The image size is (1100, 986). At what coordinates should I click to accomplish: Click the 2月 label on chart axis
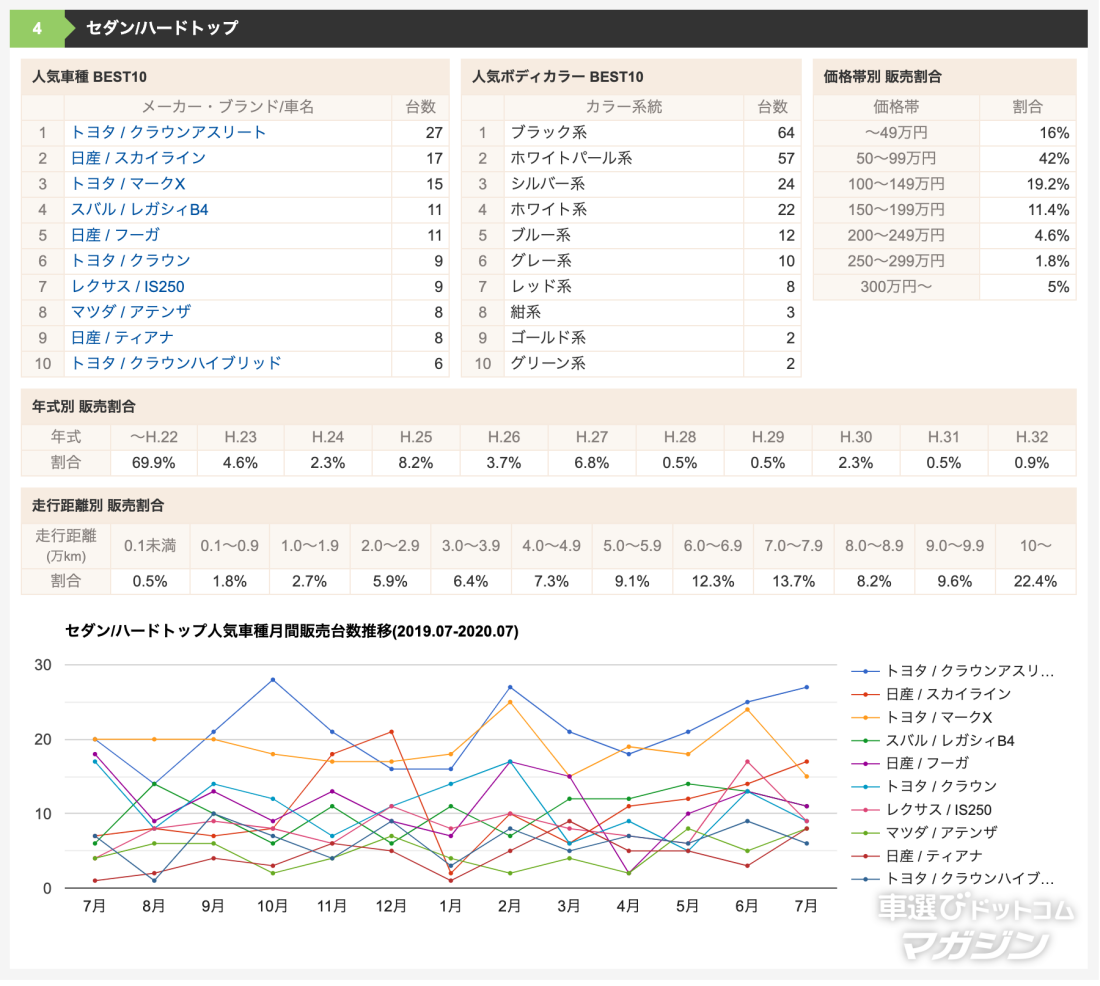[509, 906]
